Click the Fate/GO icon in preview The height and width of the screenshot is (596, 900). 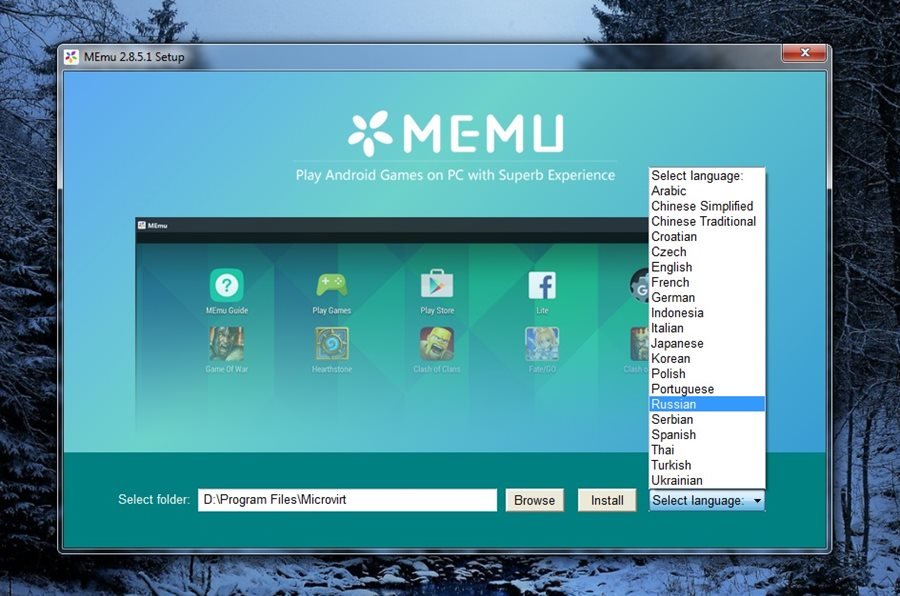[x=542, y=343]
